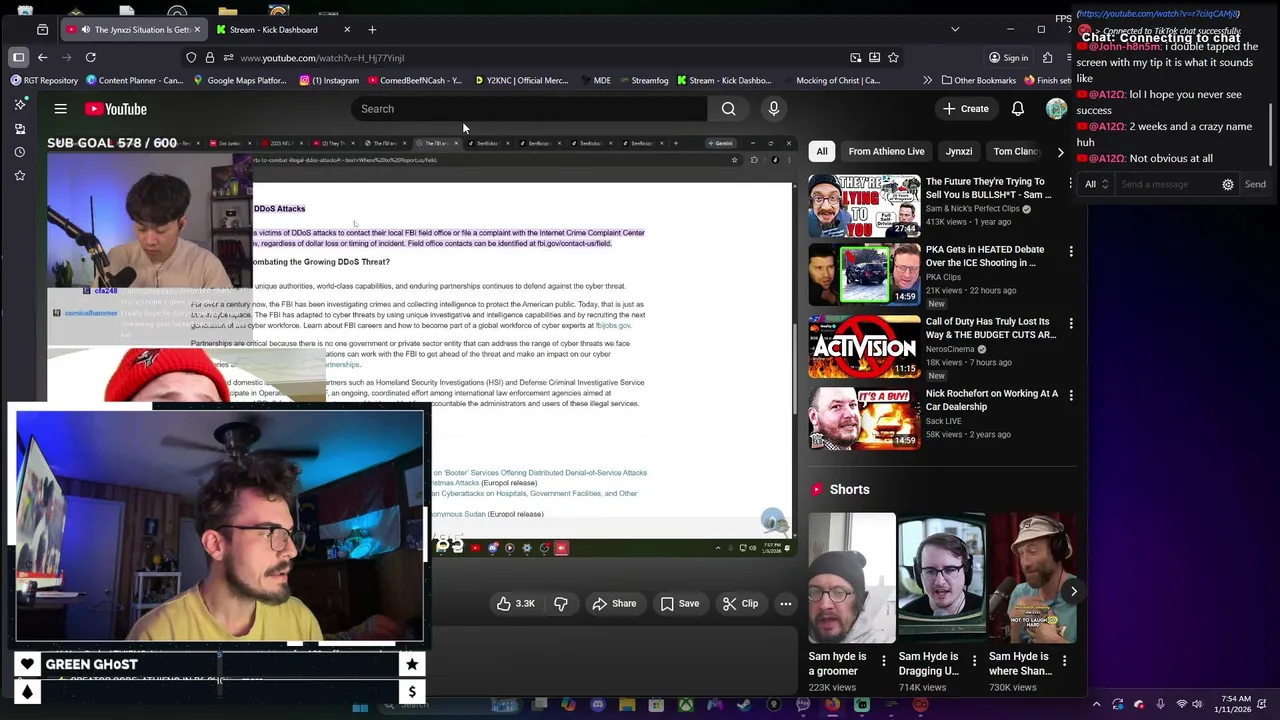Open a new browser tab
The height and width of the screenshot is (720, 1280).
(372, 30)
